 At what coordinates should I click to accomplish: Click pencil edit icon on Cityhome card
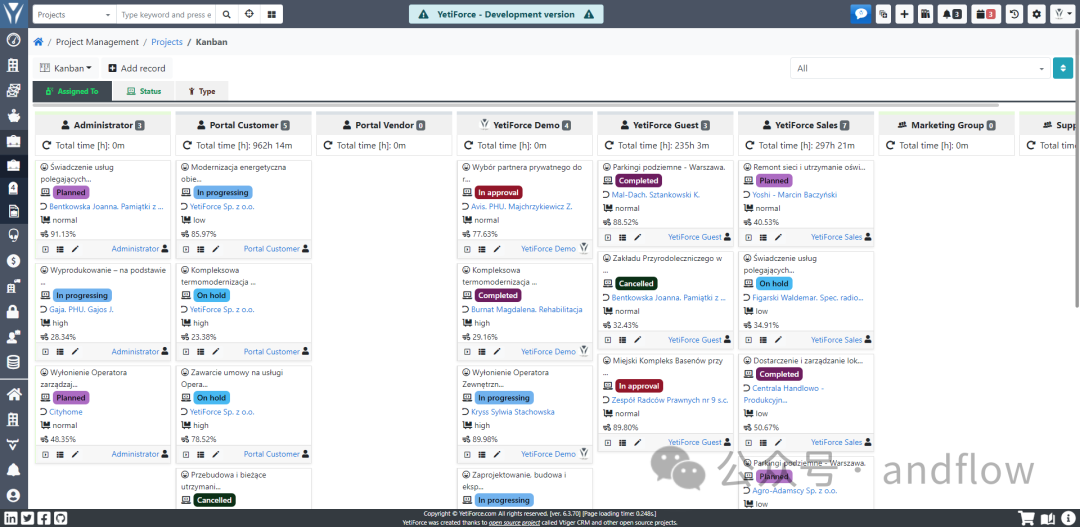click(75, 455)
